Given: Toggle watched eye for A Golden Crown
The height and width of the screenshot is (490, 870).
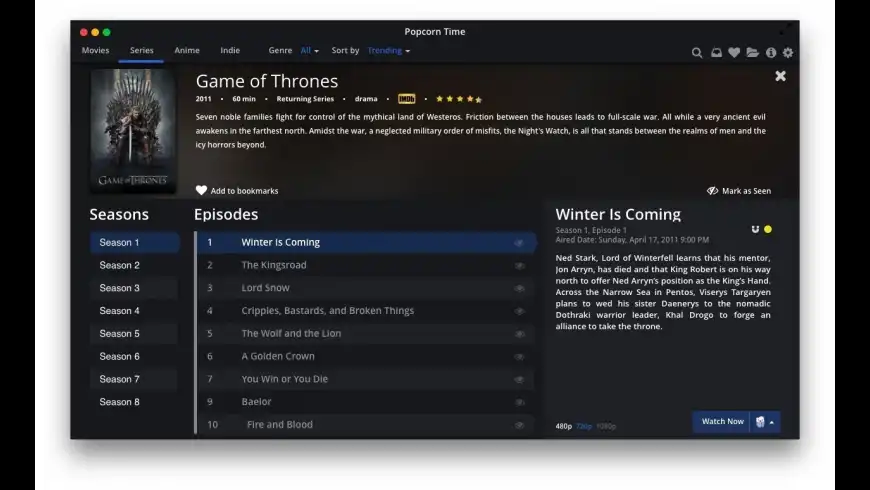Looking at the screenshot, I should point(519,357).
